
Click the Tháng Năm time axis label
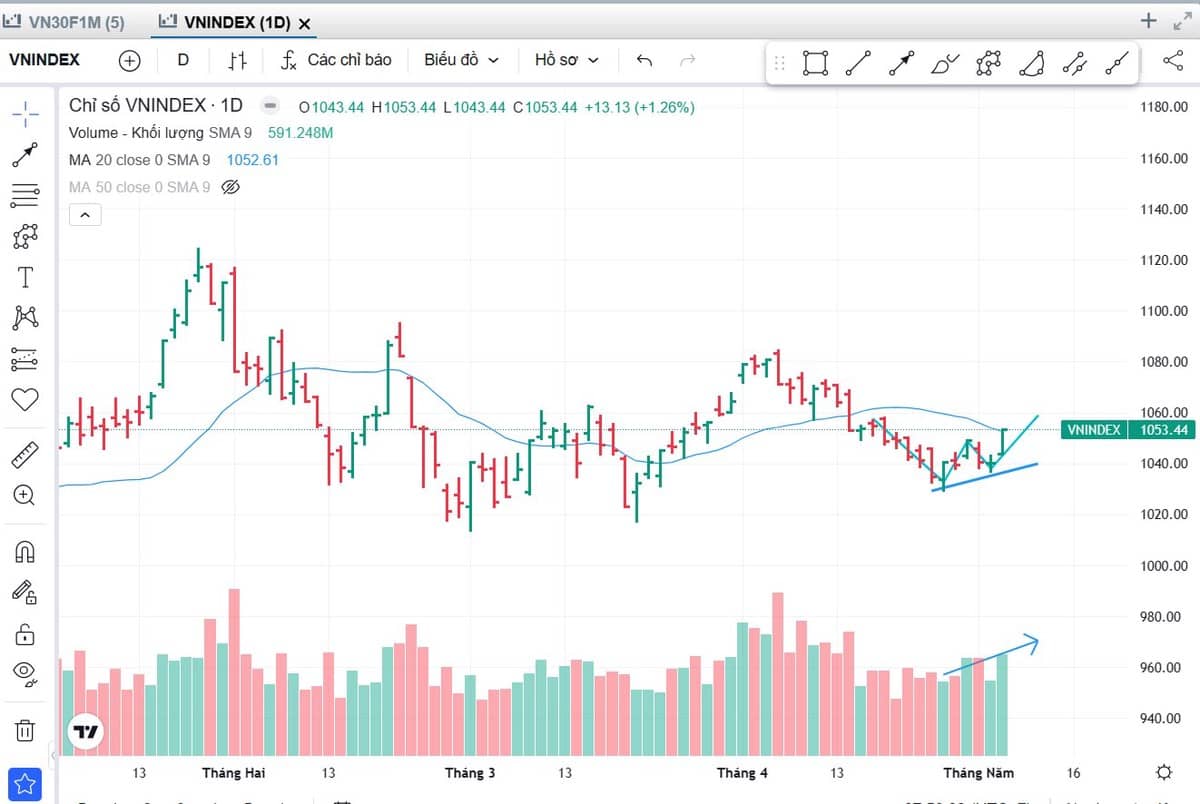pyautogui.click(x=979, y=773)
